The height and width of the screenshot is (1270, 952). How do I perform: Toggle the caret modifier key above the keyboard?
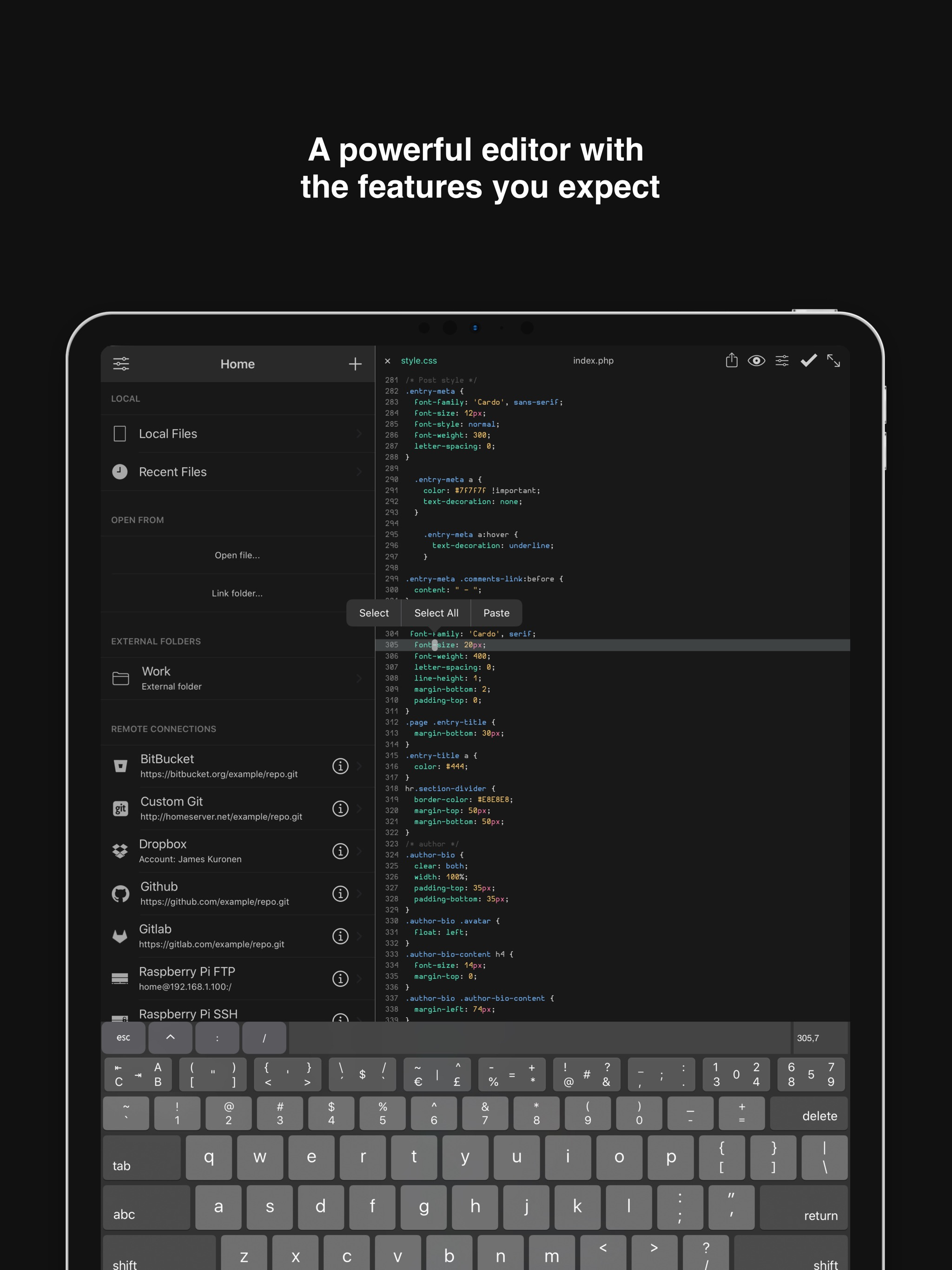(170, 1038)
